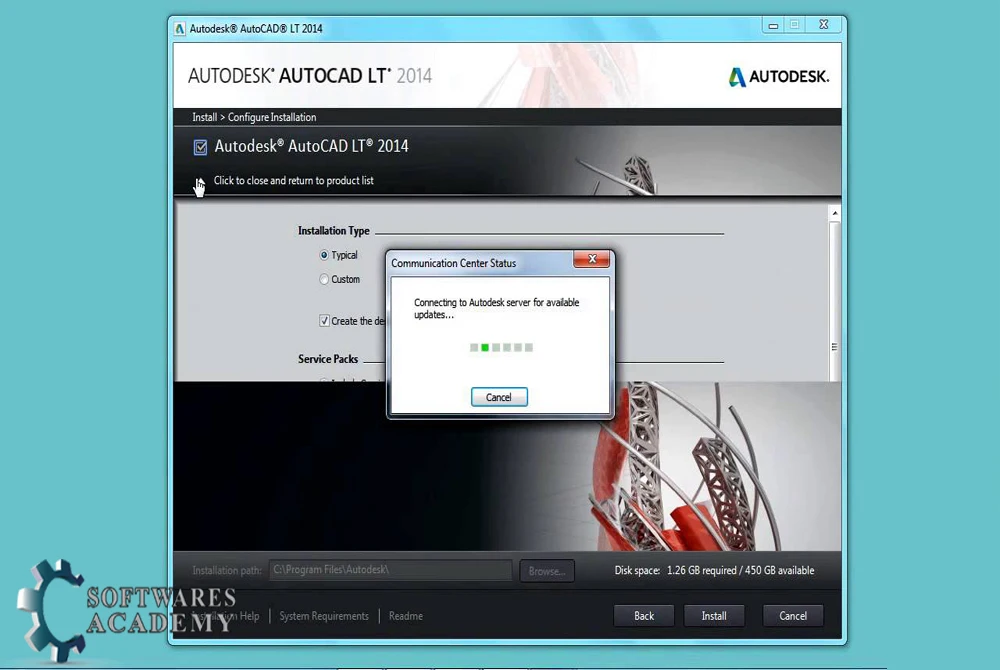This screenshot has width=1000, height=670.
Task: Click the 'Install > Configure Installation' breadcrumb
Action: pos(254,117)
